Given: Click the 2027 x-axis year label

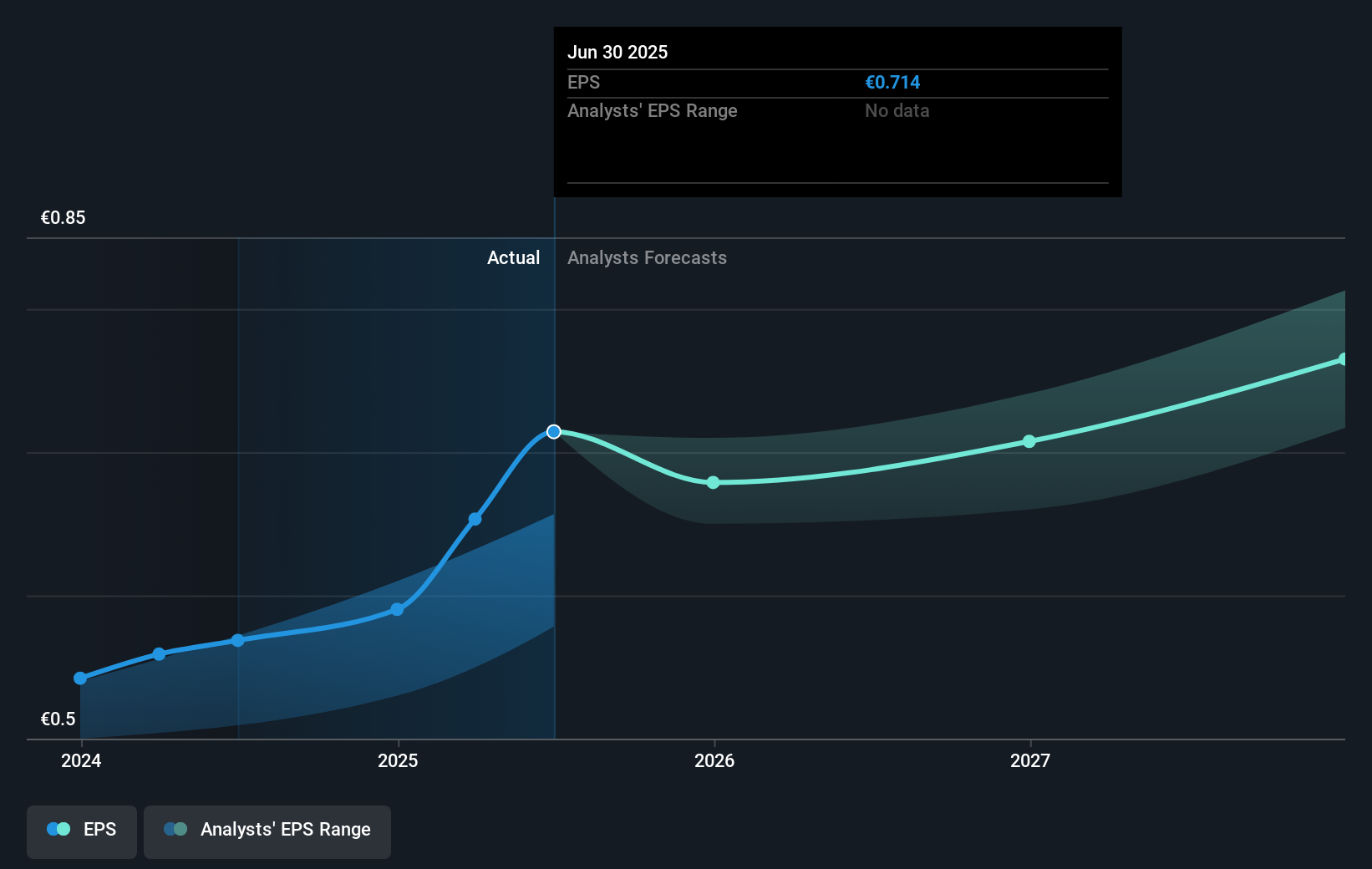Looking at the screenshot, I should [x=1030, y=760].
